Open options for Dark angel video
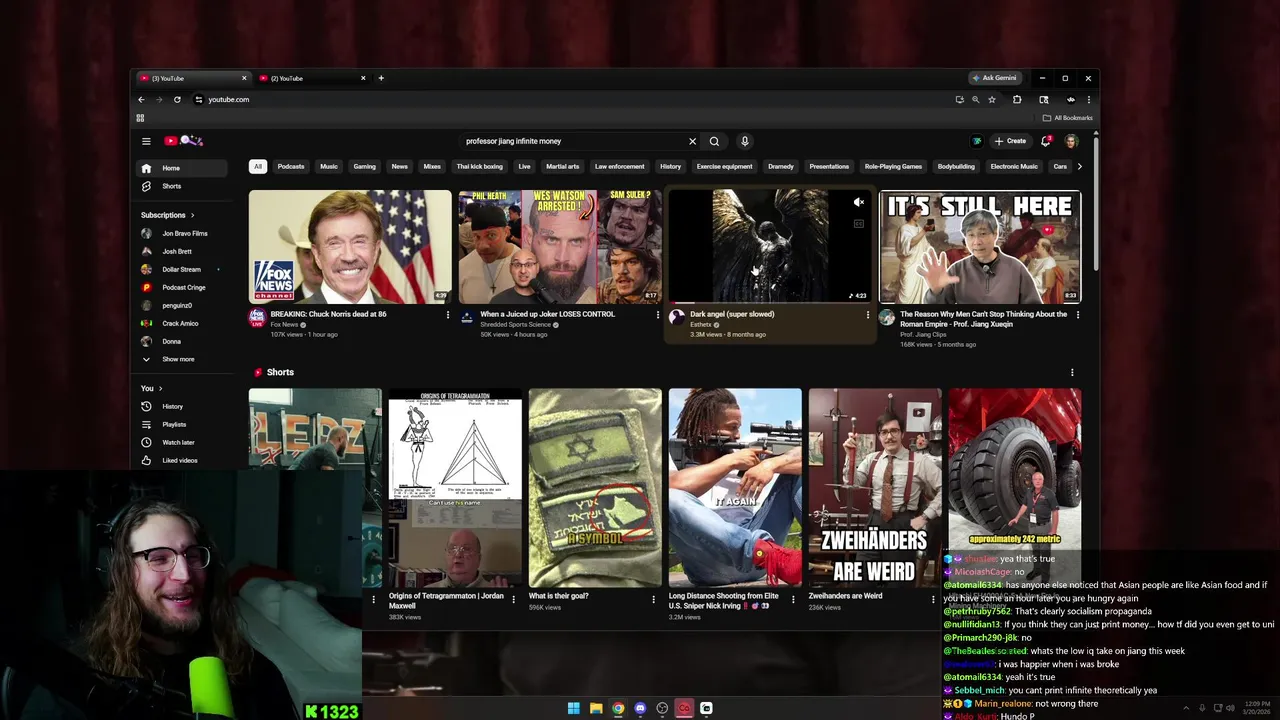Viewport: 1280px width, 720px height. (x=868, y=315)
